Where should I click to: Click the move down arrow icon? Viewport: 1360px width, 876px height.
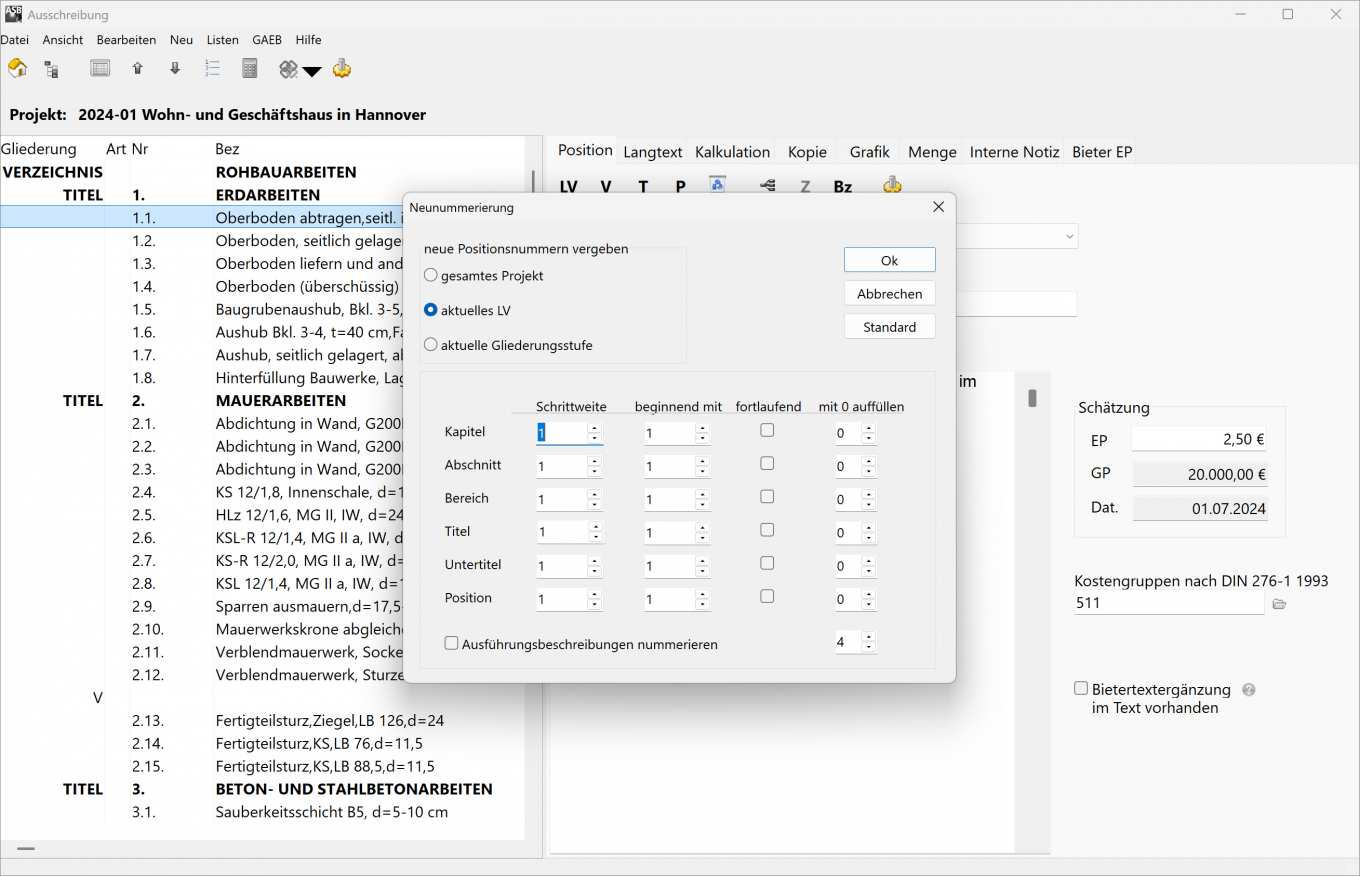pos(175,68)
